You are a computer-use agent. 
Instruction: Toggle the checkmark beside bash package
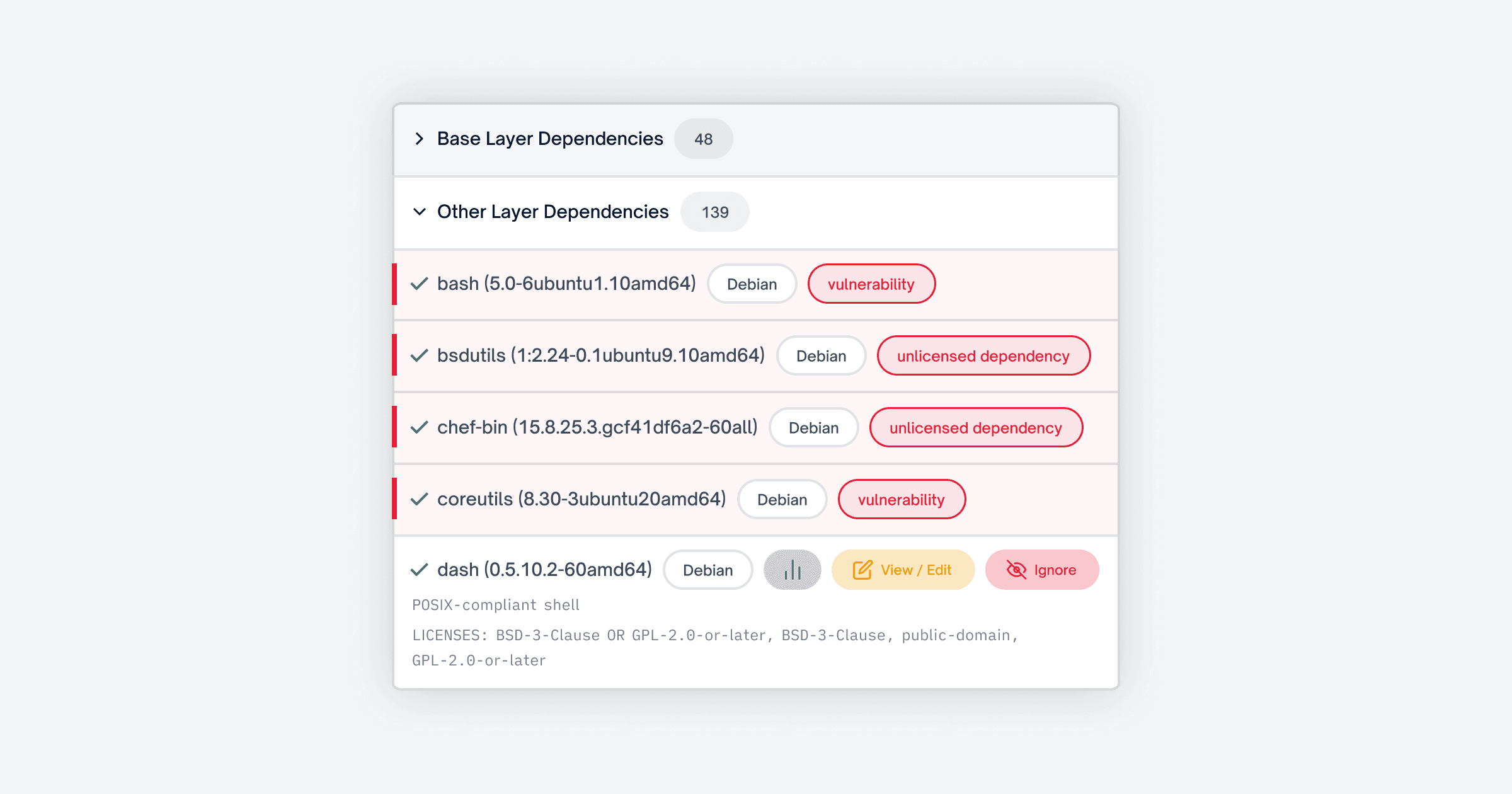point(420,284)
